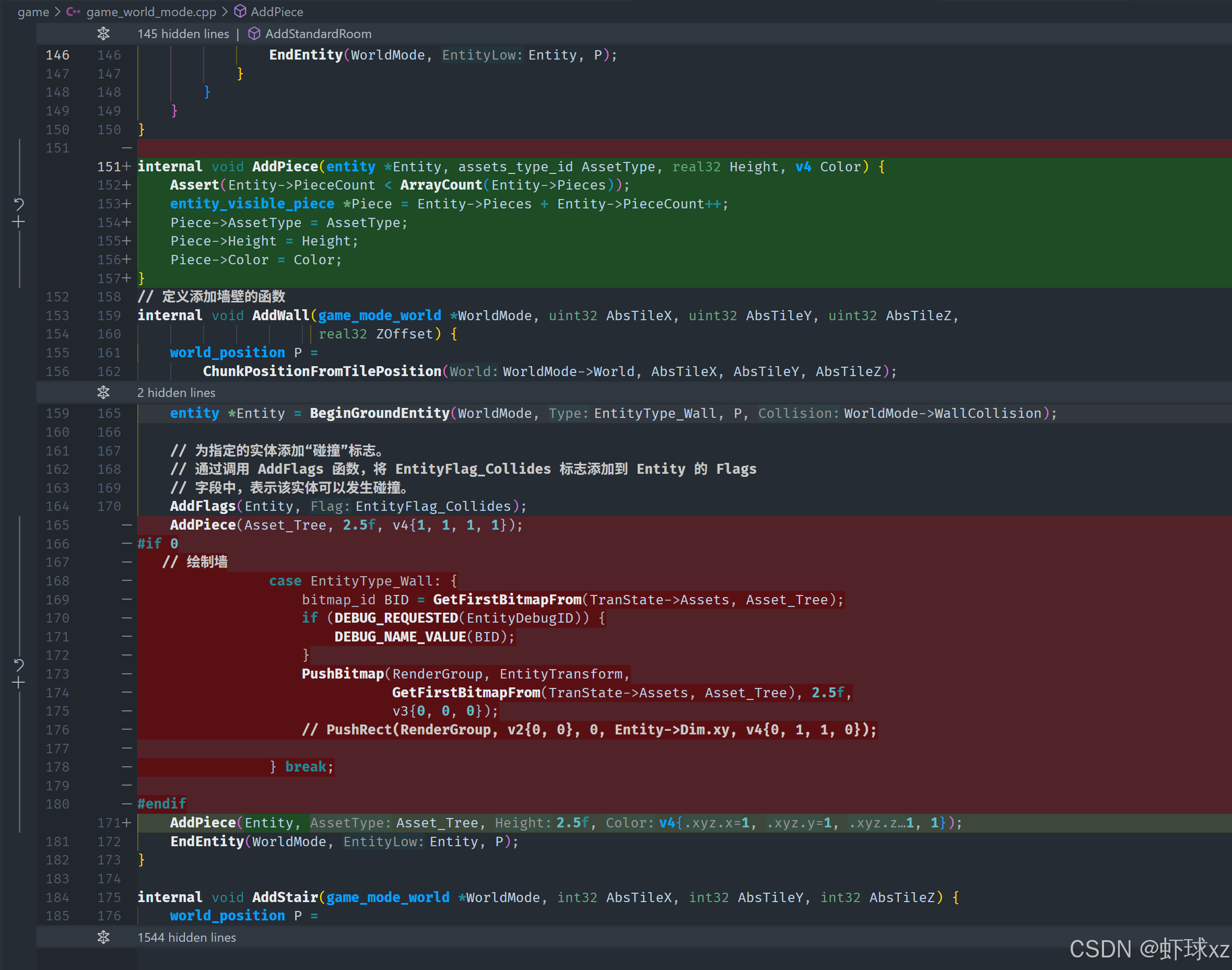This screenshot has height=970, width=1232.
Task: Open the game folder breadcrumb dropdown
Action: [33, 12]
